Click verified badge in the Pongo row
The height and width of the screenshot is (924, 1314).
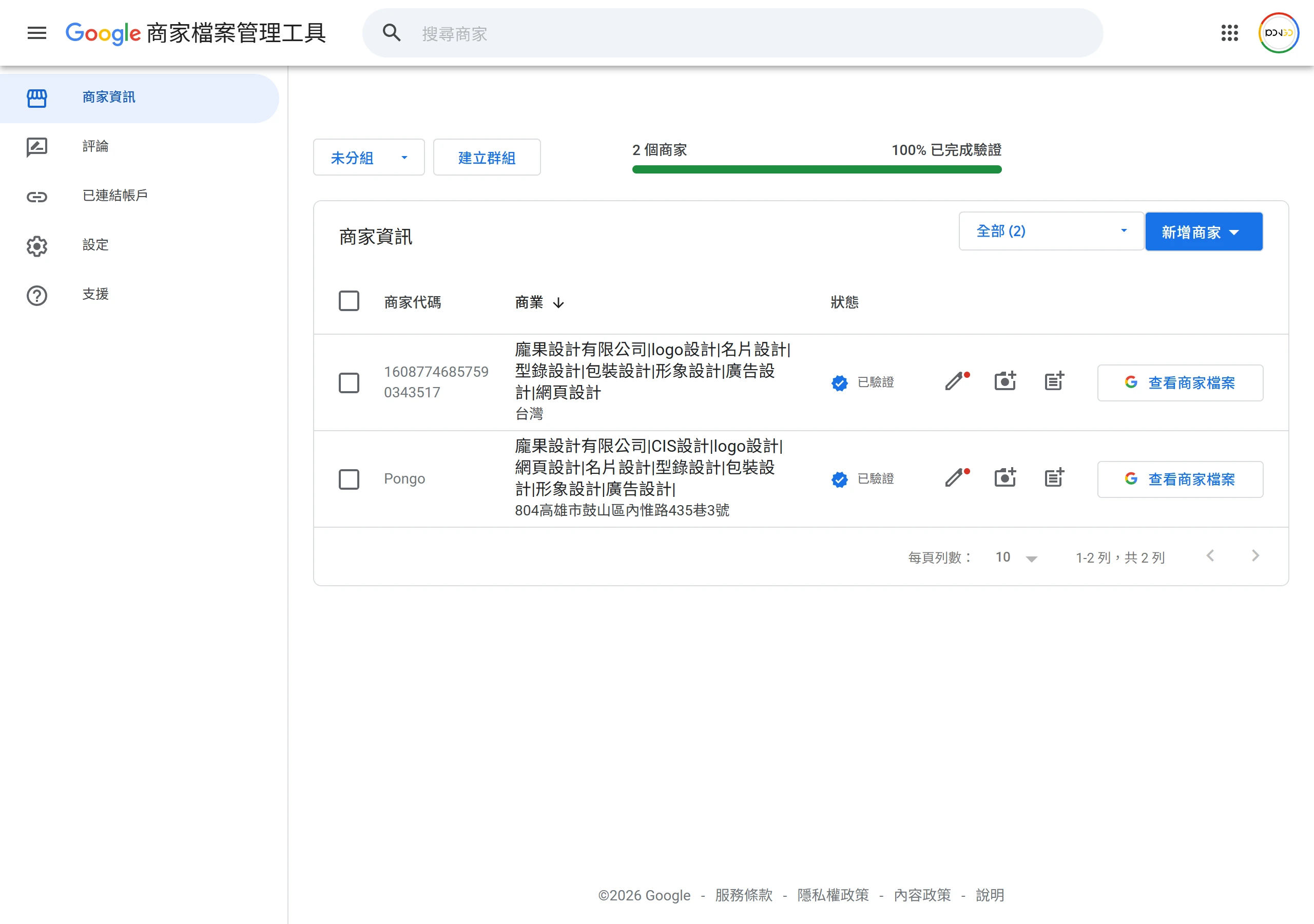pos(840,479)
